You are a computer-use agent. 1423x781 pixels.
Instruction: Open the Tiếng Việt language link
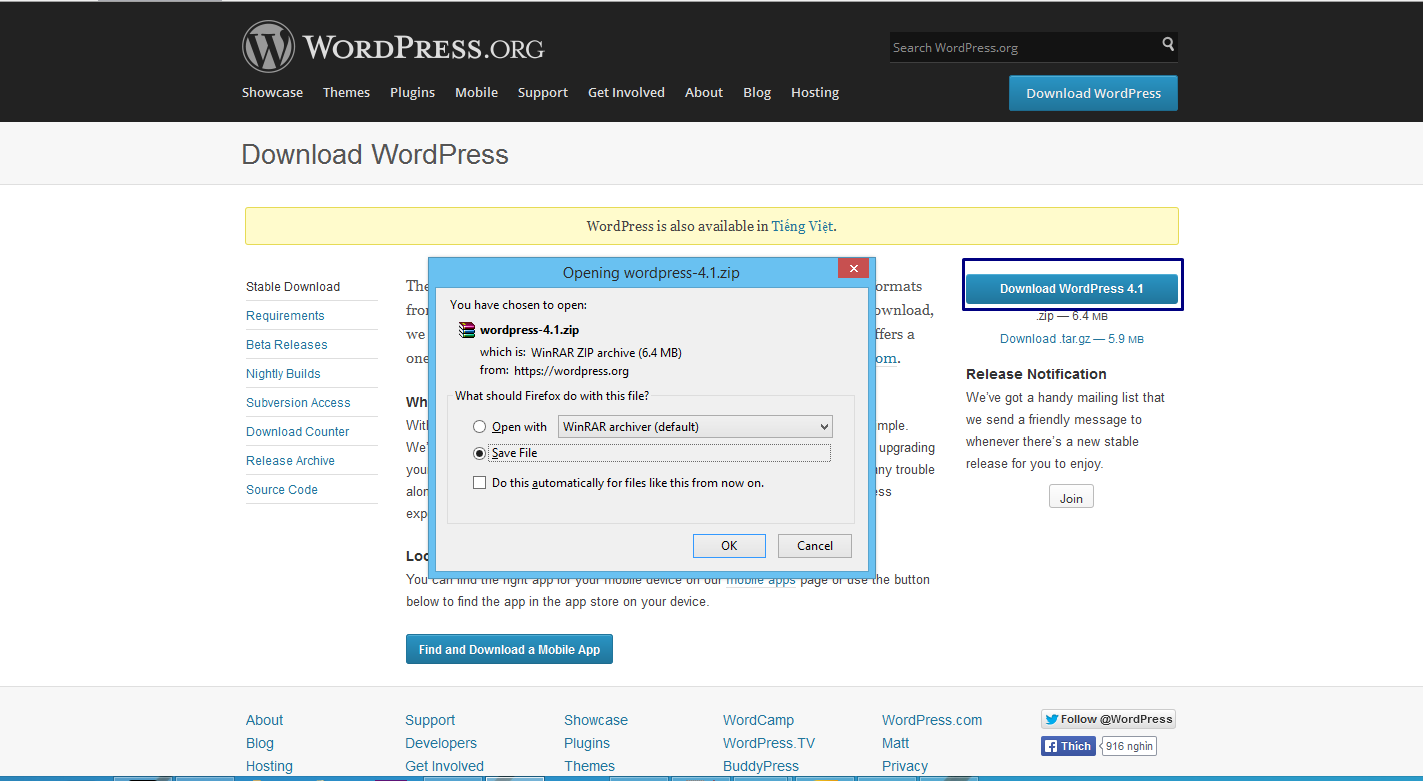point(802,226)
